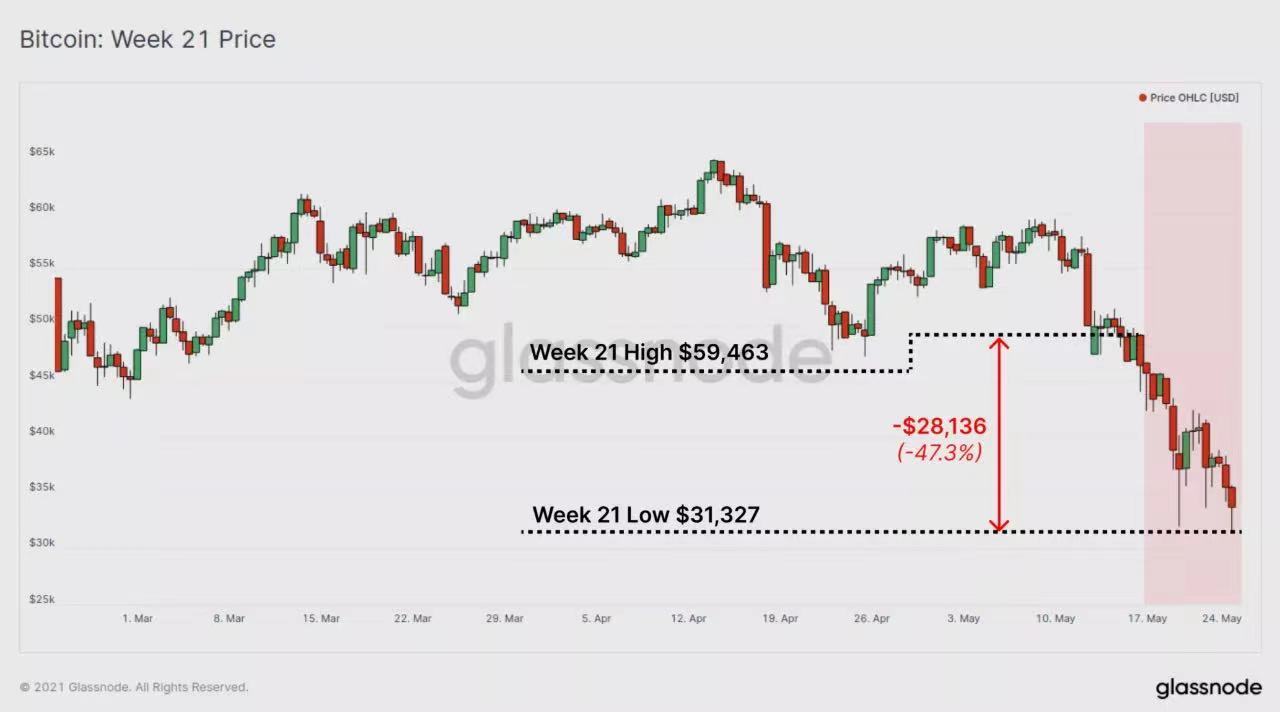Click the Bitcoin: Week 21 Price title

coord(148,40)
